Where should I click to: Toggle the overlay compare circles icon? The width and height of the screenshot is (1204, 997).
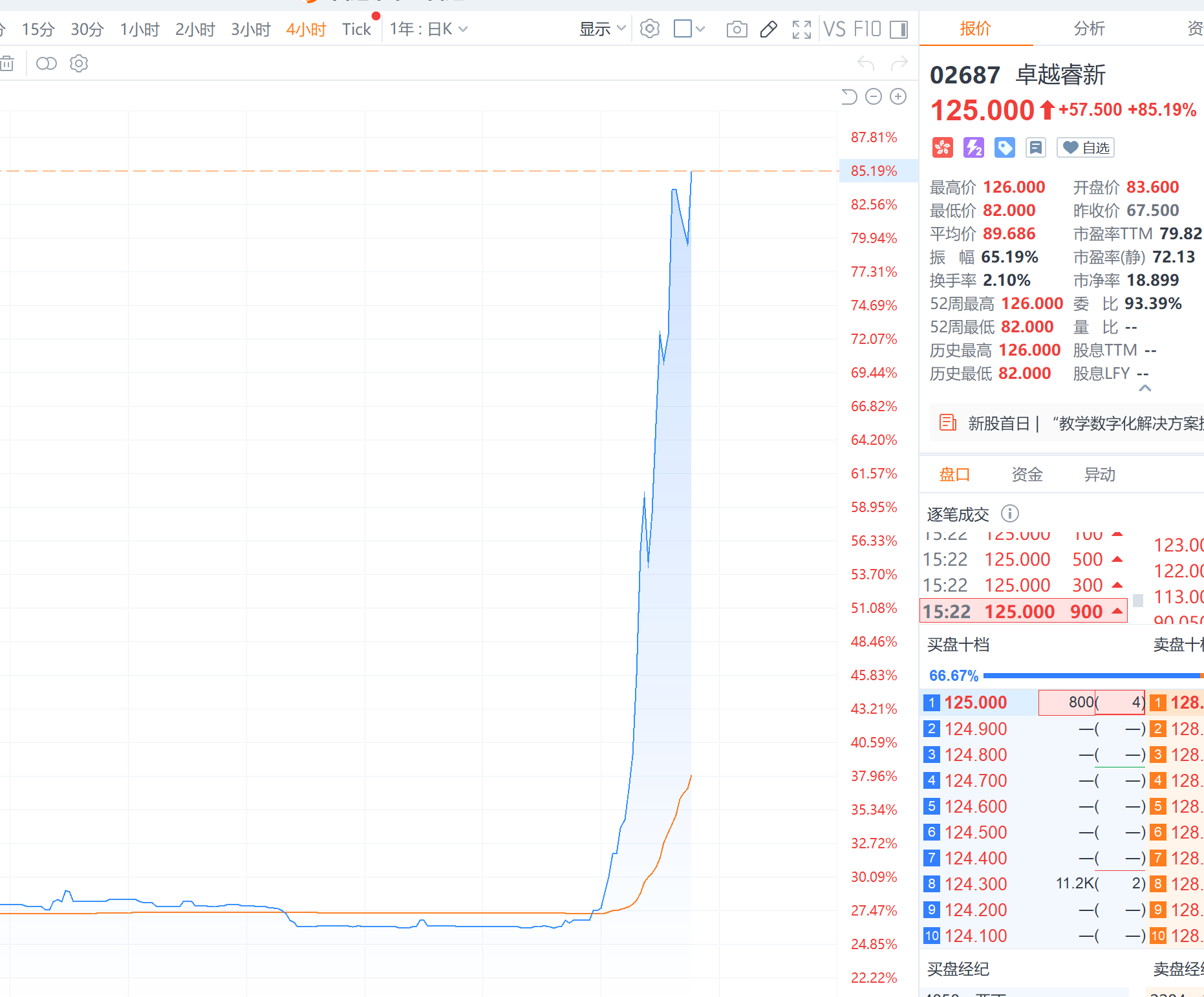47,63
